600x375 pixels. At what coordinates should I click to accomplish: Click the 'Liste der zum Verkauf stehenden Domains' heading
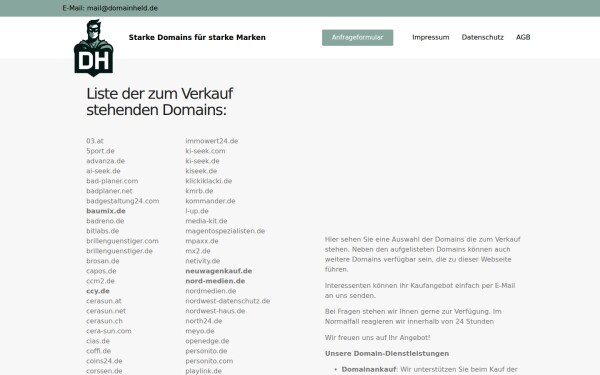tap(160, 102)
